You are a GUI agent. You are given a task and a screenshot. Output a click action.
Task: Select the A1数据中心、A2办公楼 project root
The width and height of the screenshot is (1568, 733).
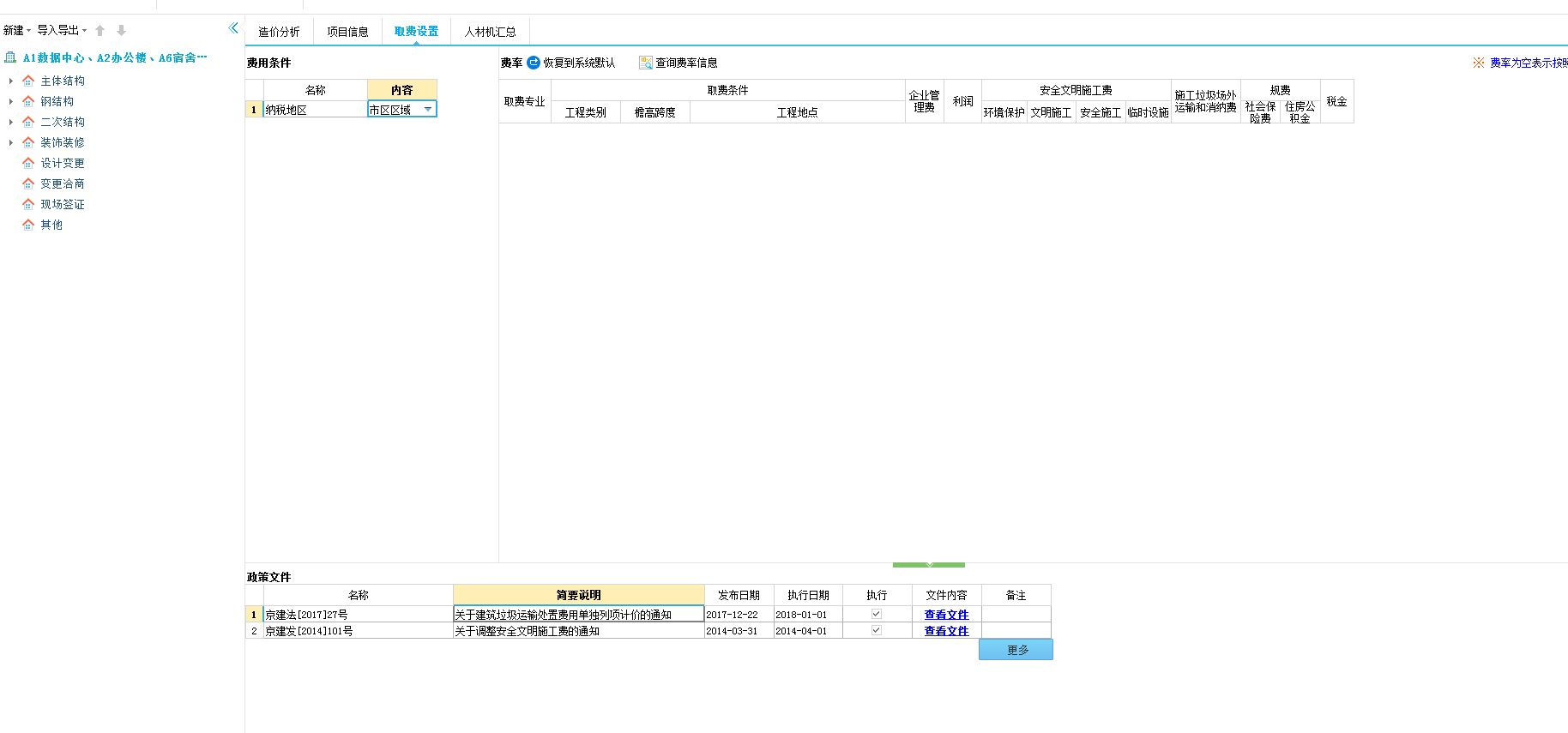(115, 57)
